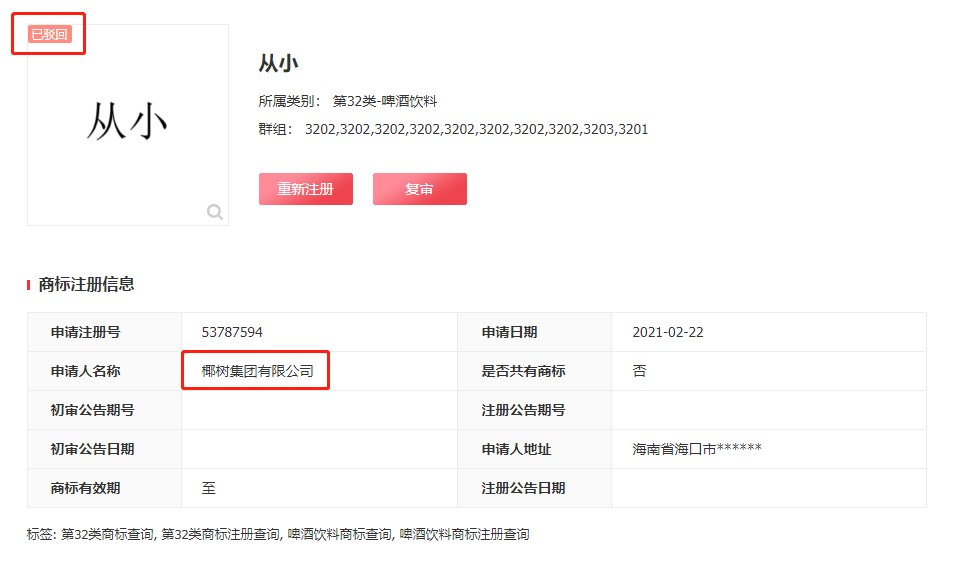The image size is (954, 562).
Task: Click the 所属类别 label
Action: click(290, 101)
